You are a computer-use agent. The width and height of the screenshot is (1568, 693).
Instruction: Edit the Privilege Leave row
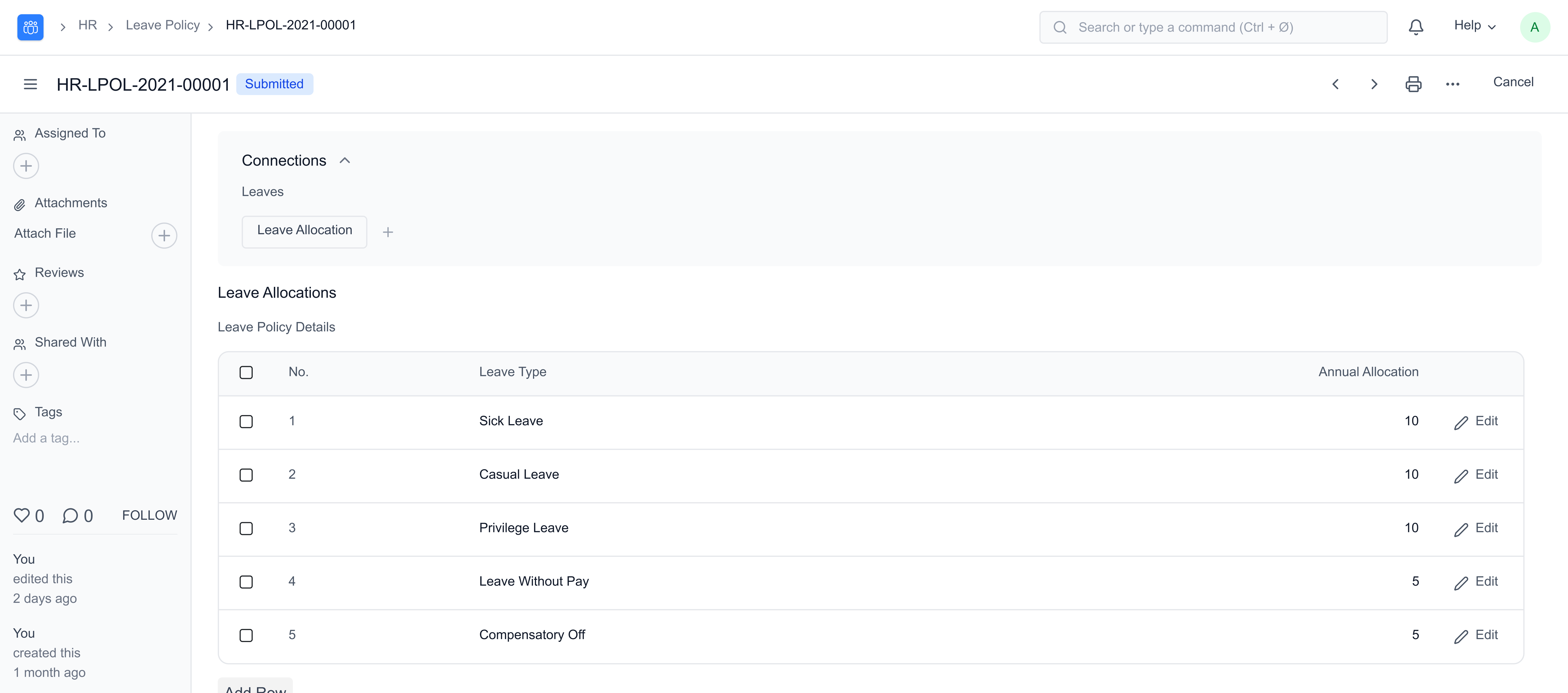[x=1476, y=528]
